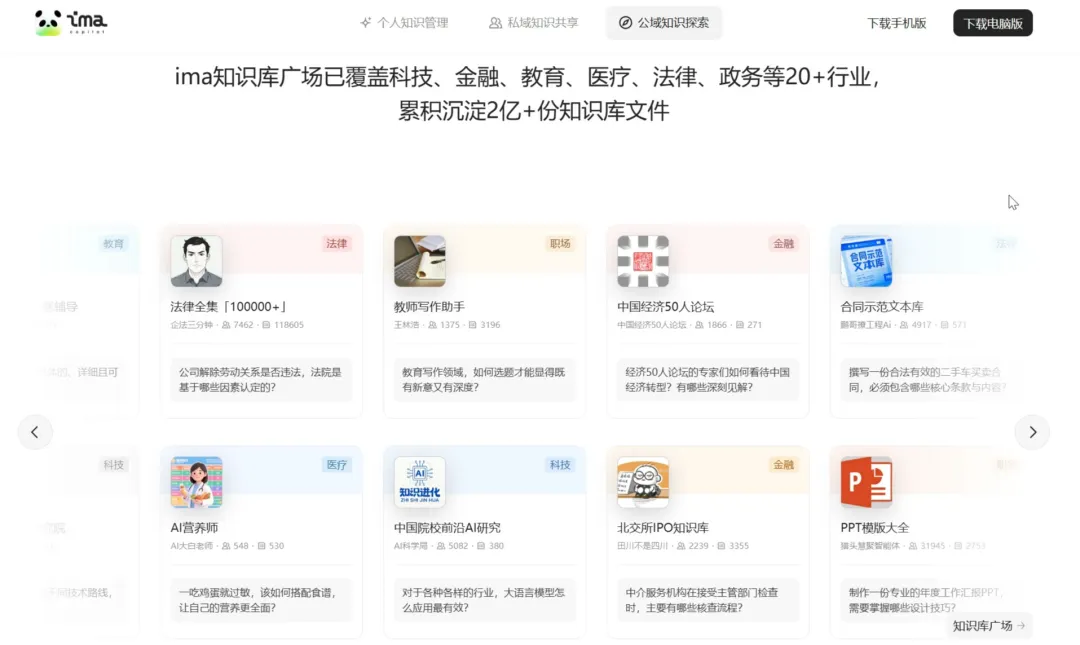The image size is (1080, 645).
Task: Click member icon next to 548
Action: point(226,546)
